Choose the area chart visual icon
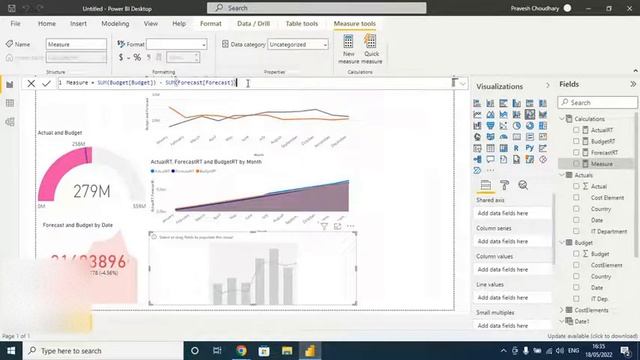The width and height of the screenshot is (640, 360). pos(490,115)
